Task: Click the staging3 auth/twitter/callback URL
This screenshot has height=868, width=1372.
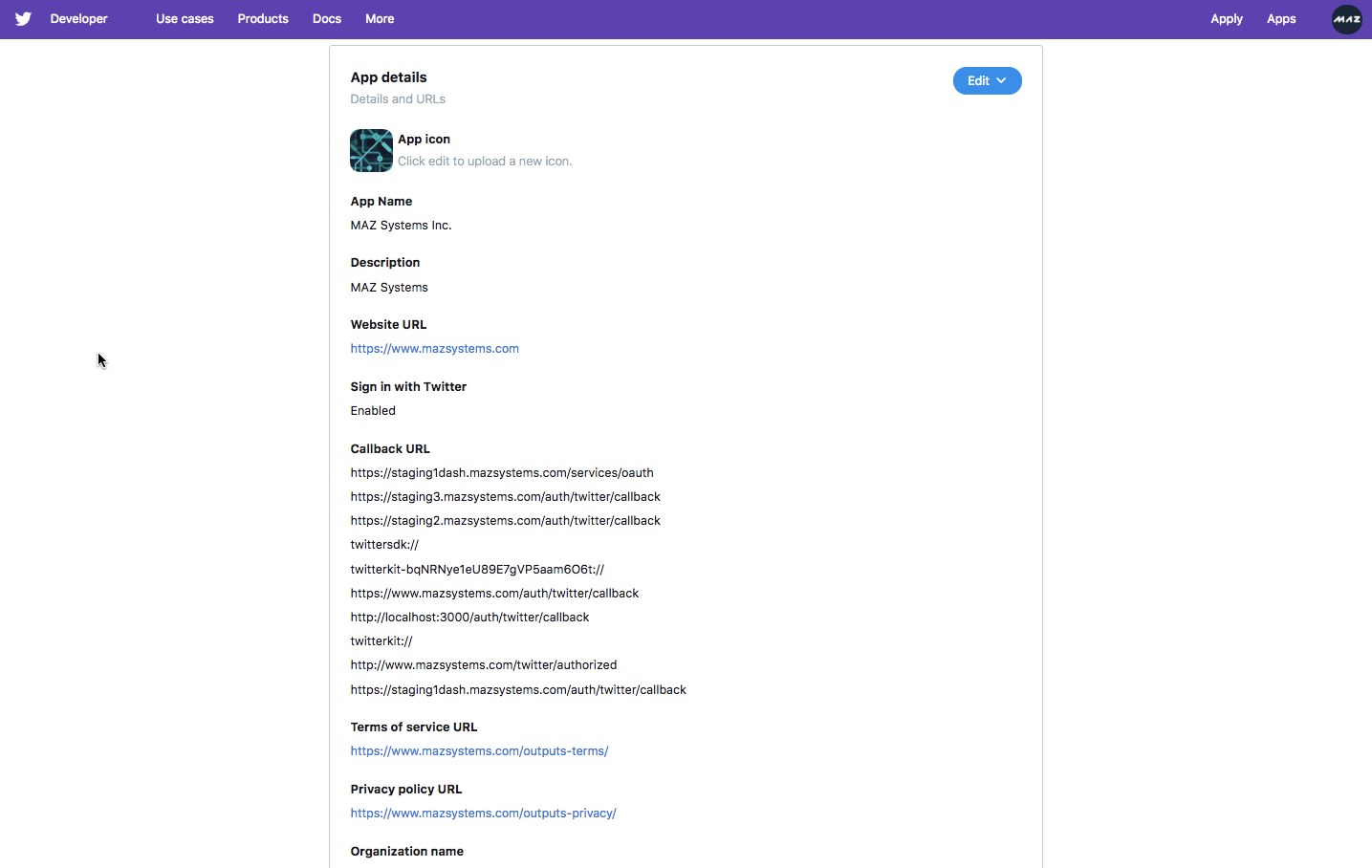Action: (x=505, y=497)
